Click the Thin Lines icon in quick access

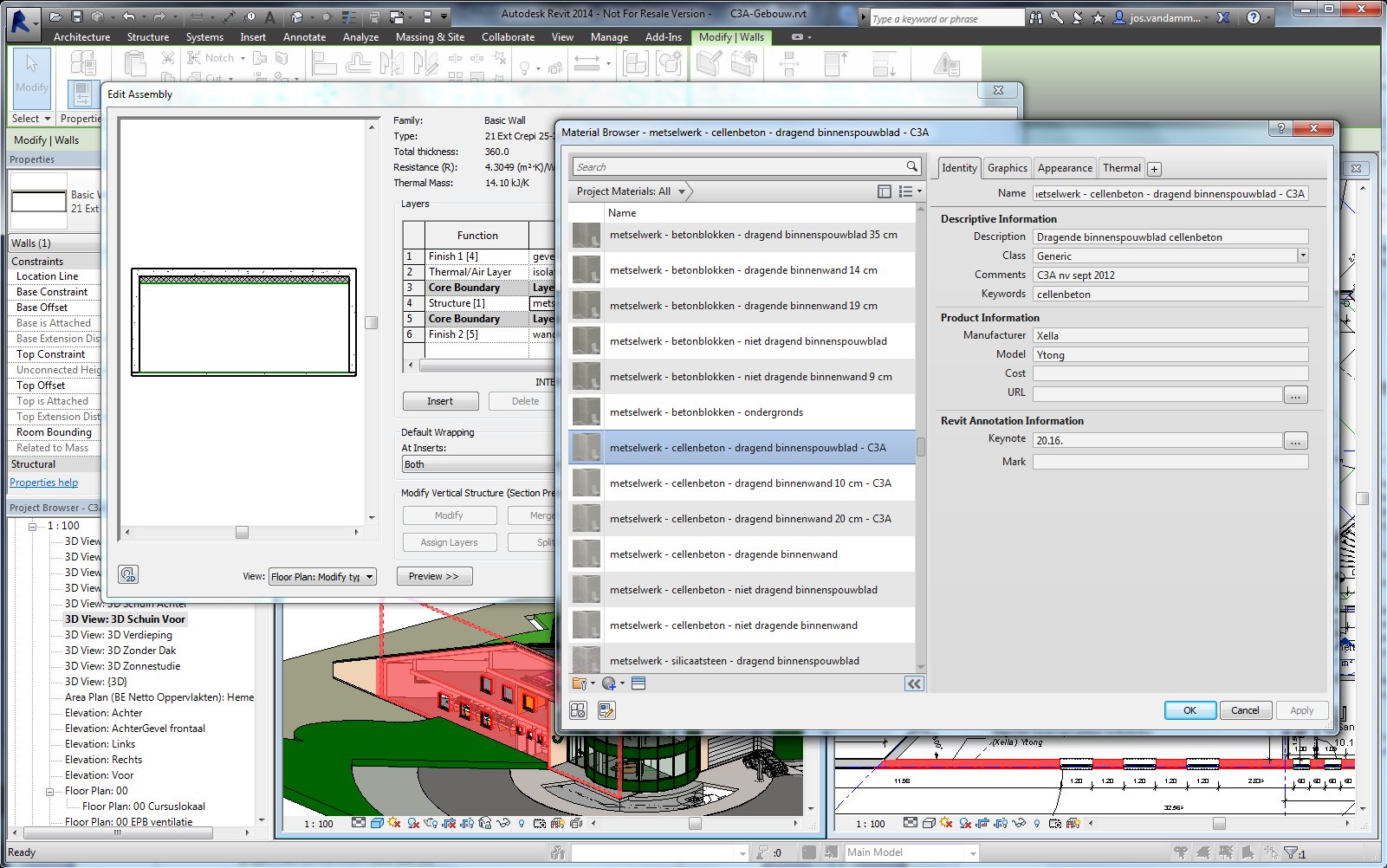349,16
